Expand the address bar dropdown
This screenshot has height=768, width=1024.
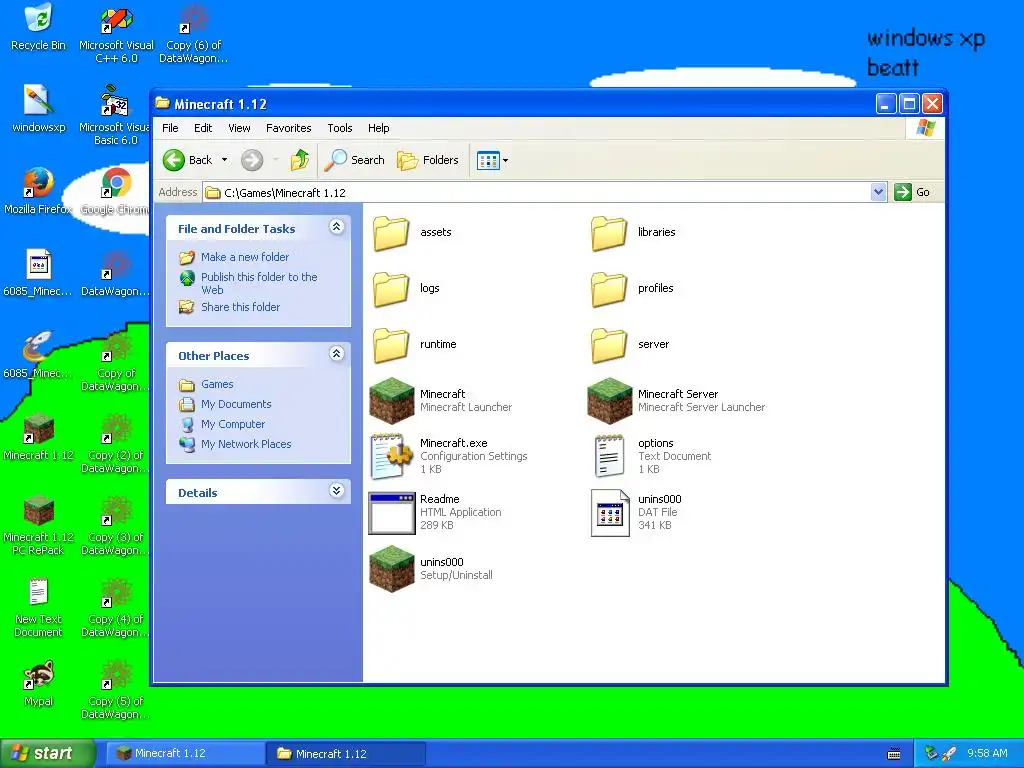(878, 192)
